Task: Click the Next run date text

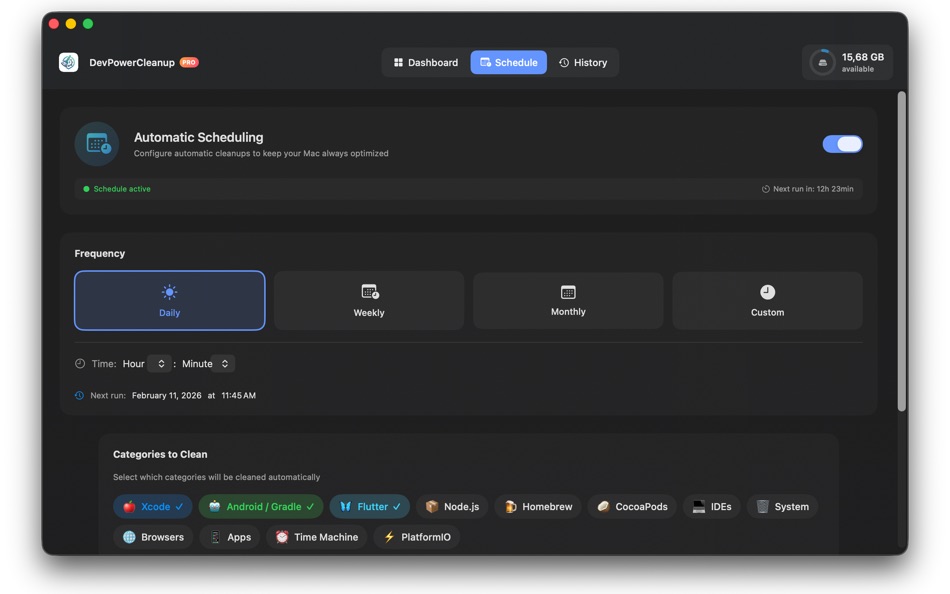Action: 165,395
